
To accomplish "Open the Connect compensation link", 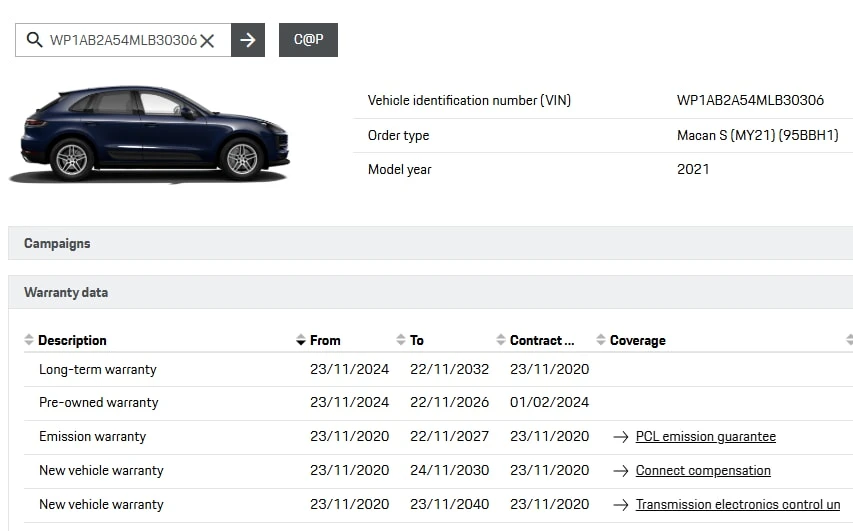I will (x=703, y=471).
